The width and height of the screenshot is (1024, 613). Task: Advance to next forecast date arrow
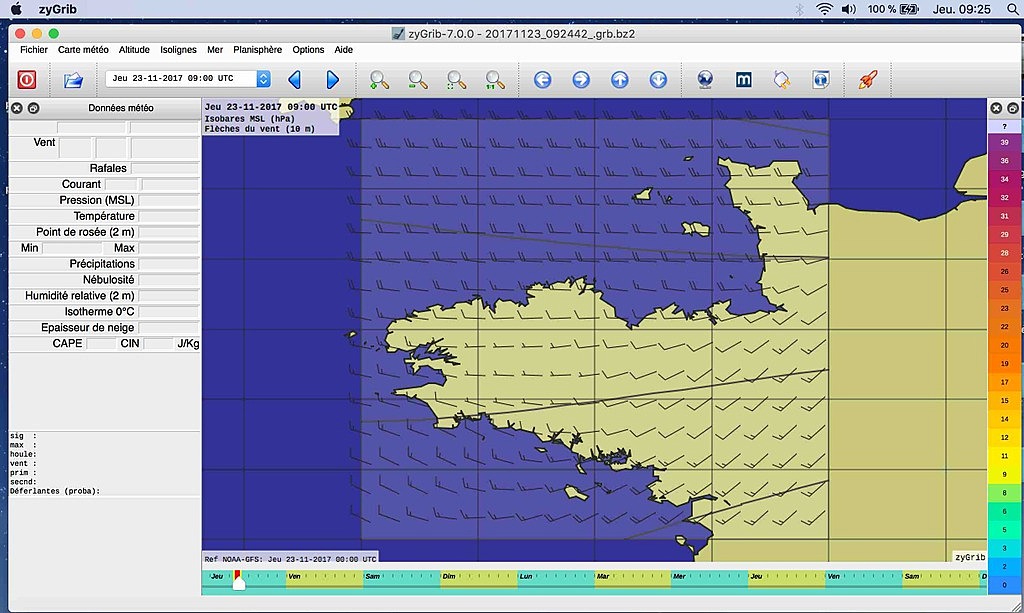tap(332, 80)
